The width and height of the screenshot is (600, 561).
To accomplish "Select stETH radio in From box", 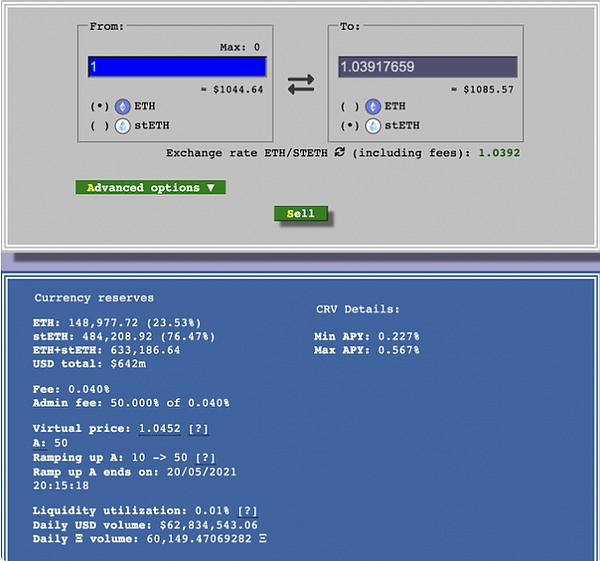I will (99, 126).
